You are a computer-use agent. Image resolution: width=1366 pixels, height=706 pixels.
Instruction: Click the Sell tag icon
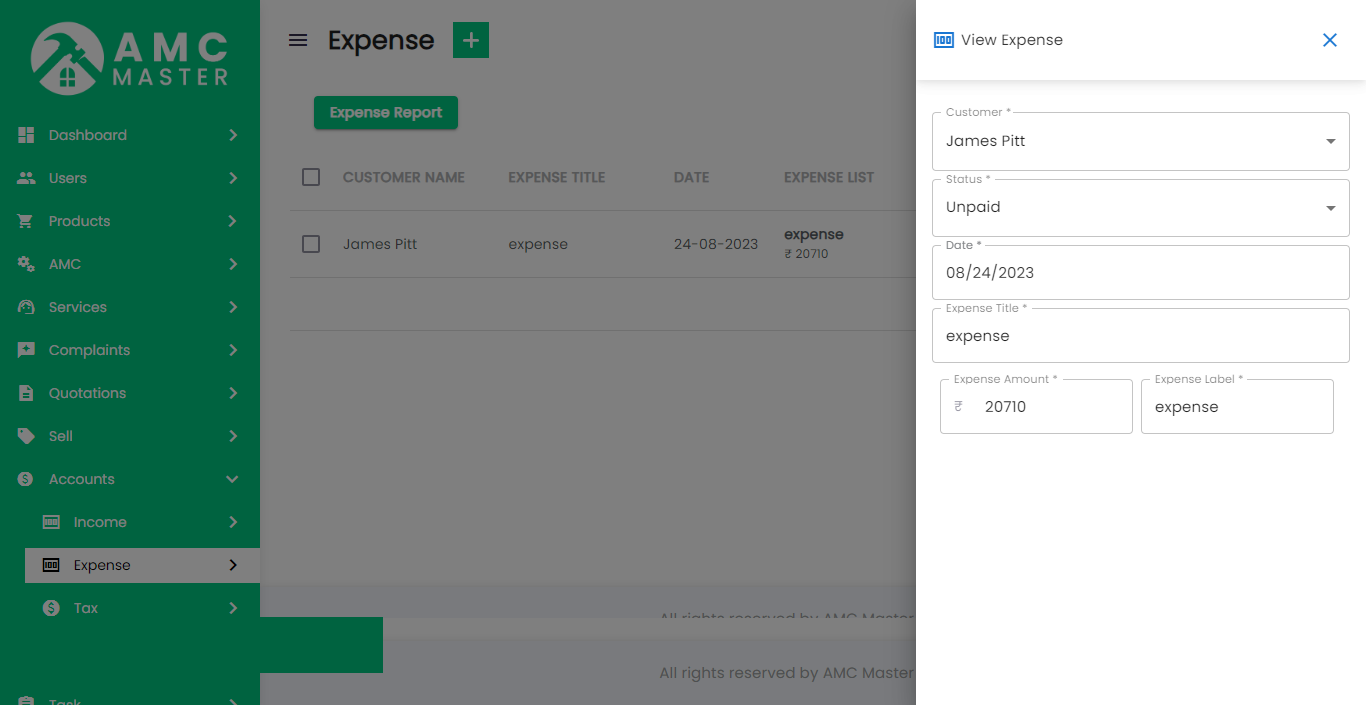pyautogui.click(x=26, y=436)
